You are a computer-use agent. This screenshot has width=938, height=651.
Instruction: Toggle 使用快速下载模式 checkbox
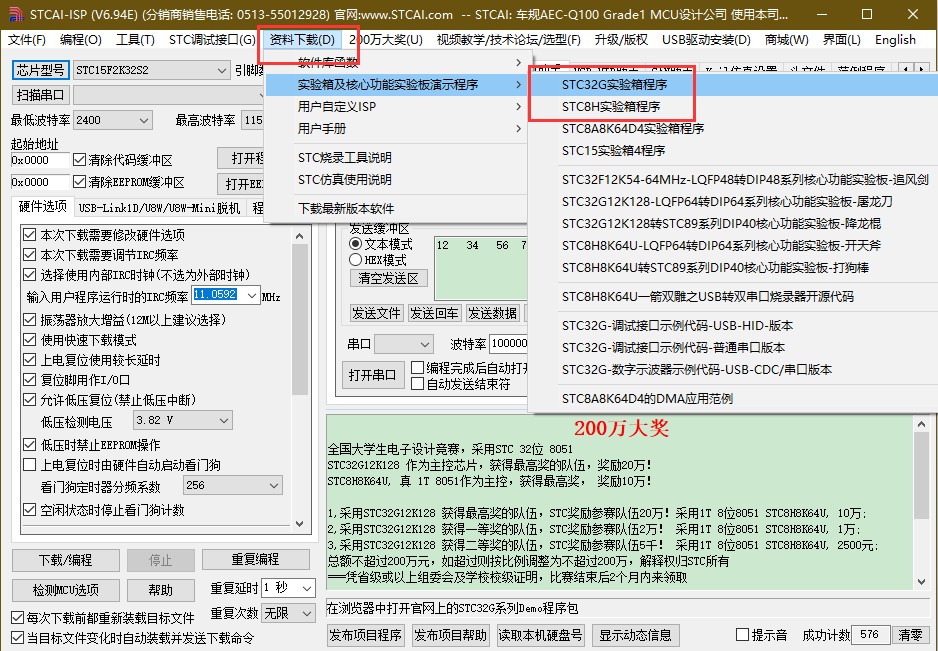(29, 340)
